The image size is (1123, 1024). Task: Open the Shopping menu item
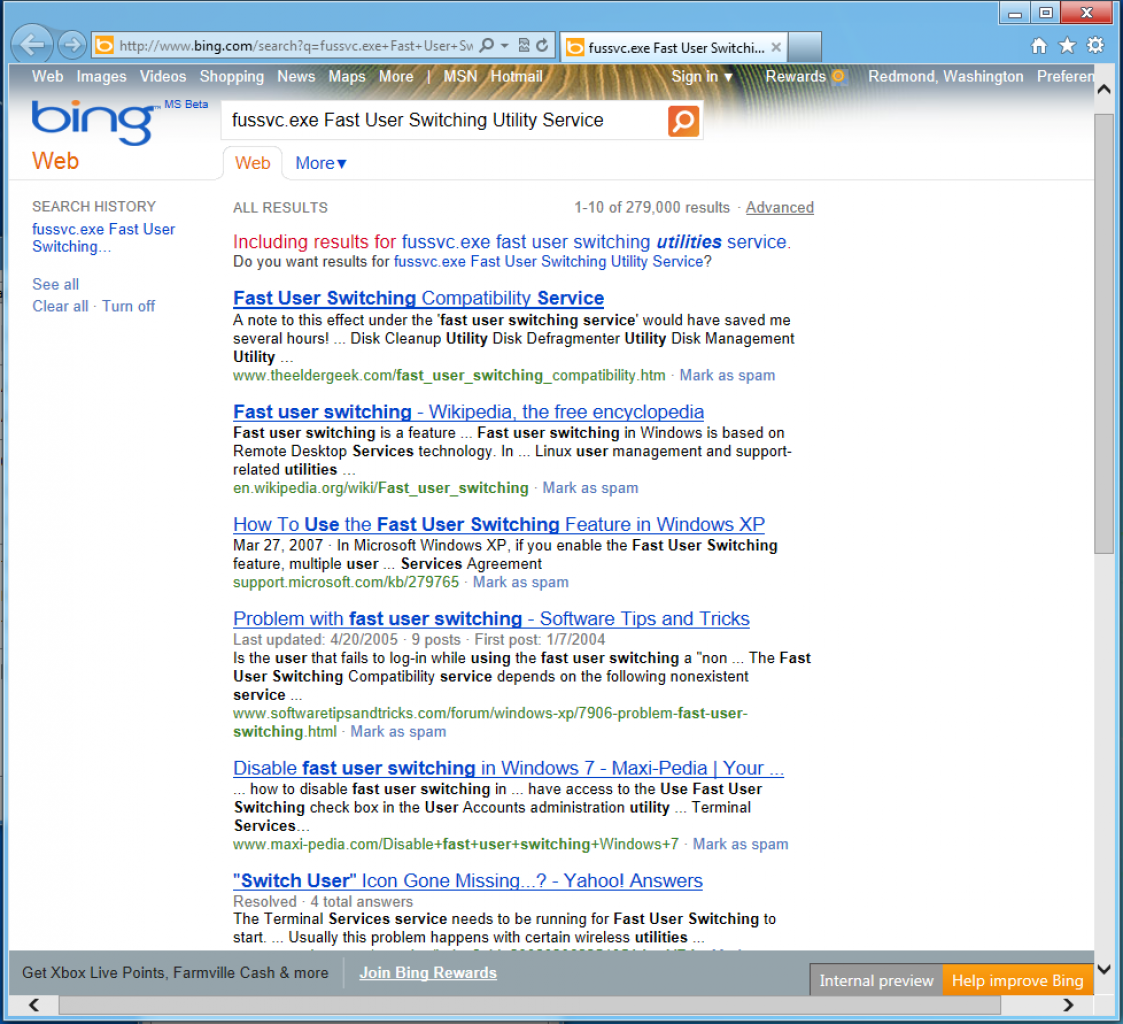tap(231, 77)
